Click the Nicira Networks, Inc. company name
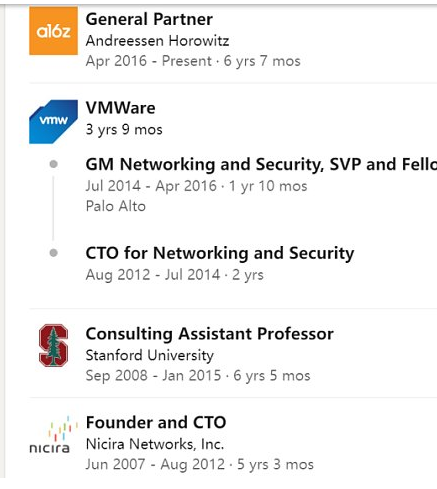Viewport: 437px width, 489px height. point(155,444)
